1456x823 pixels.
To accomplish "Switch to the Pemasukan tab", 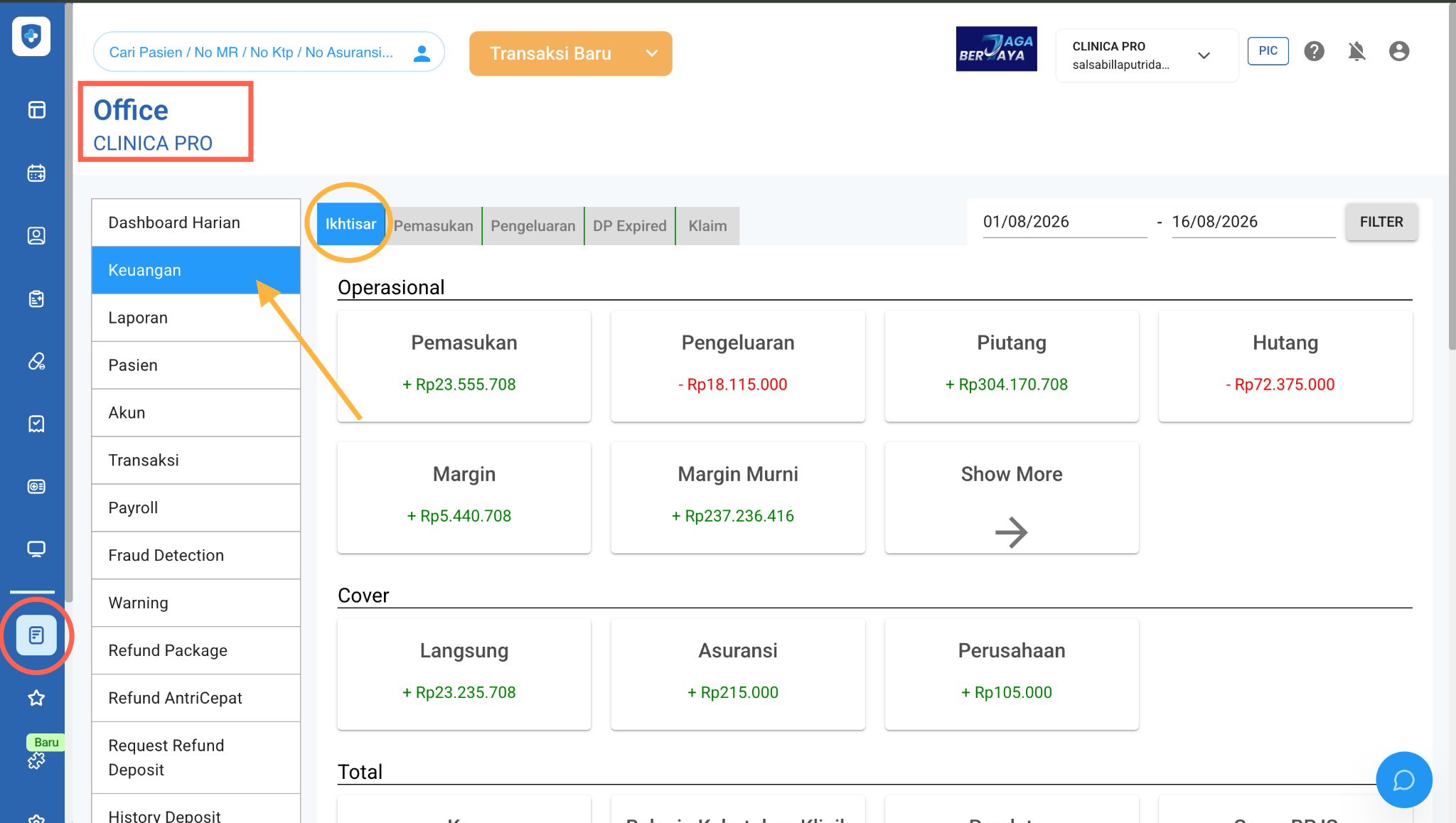I will [x=433, y=226].
